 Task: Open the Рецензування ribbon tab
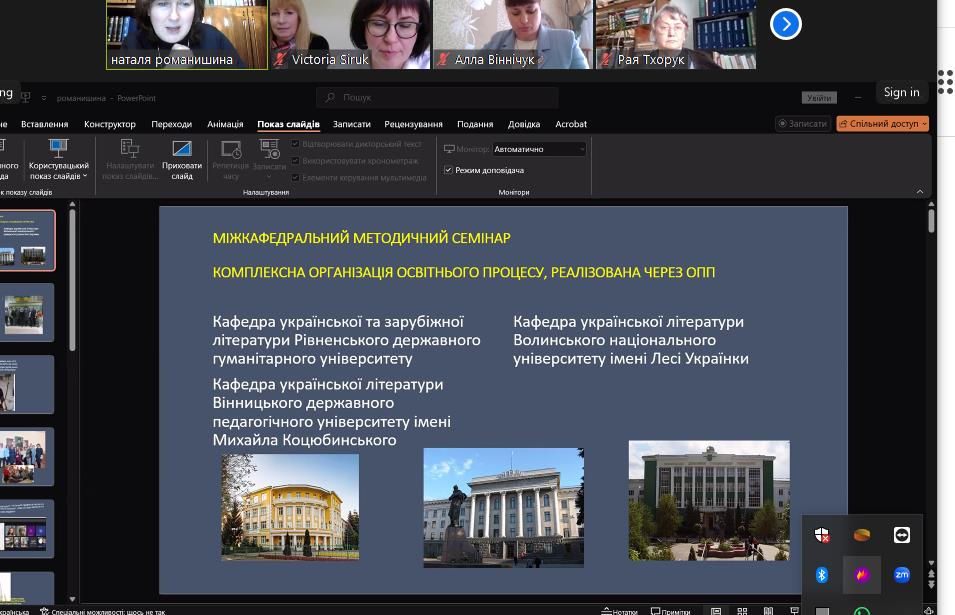point(413,124)
